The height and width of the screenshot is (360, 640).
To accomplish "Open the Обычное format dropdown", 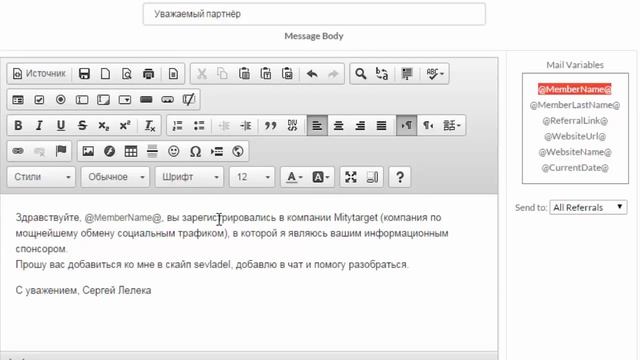I will (x=115, y=177).
